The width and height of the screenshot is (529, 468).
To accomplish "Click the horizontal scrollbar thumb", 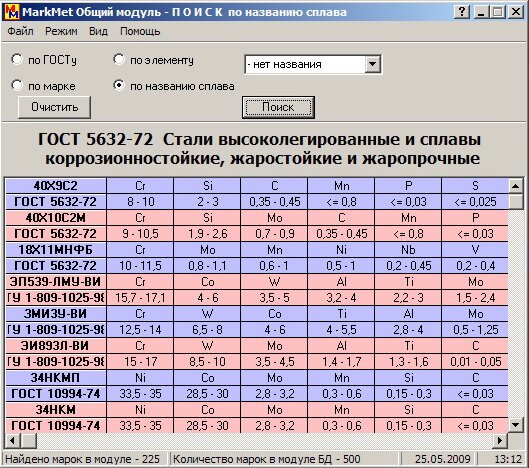I will (x=29, y=440).
